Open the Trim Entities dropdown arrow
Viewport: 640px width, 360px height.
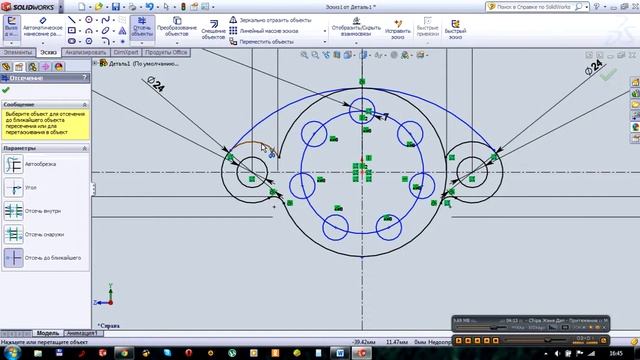[x=142, y=42]
